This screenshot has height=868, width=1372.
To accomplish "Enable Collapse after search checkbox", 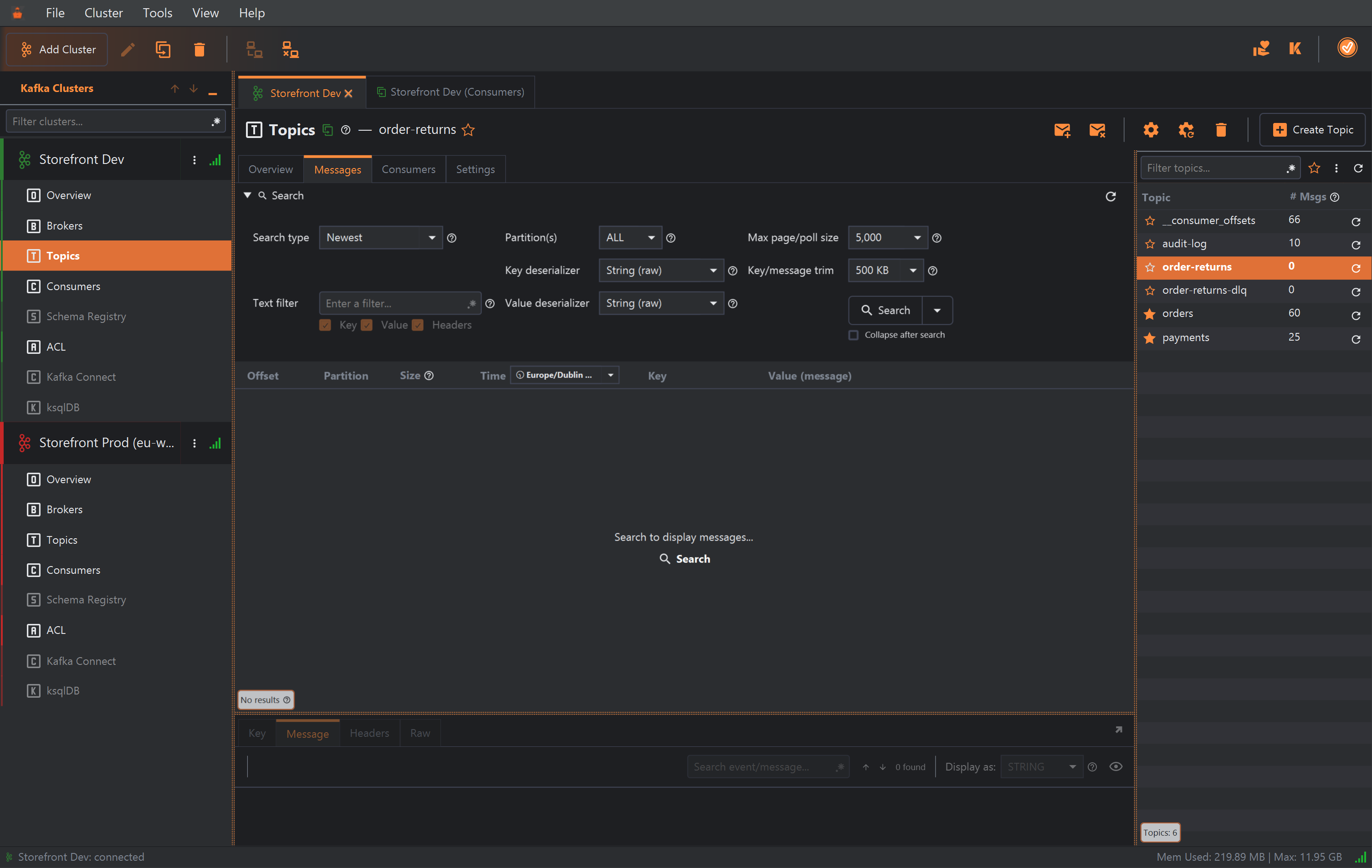I will tap(853, 335).
